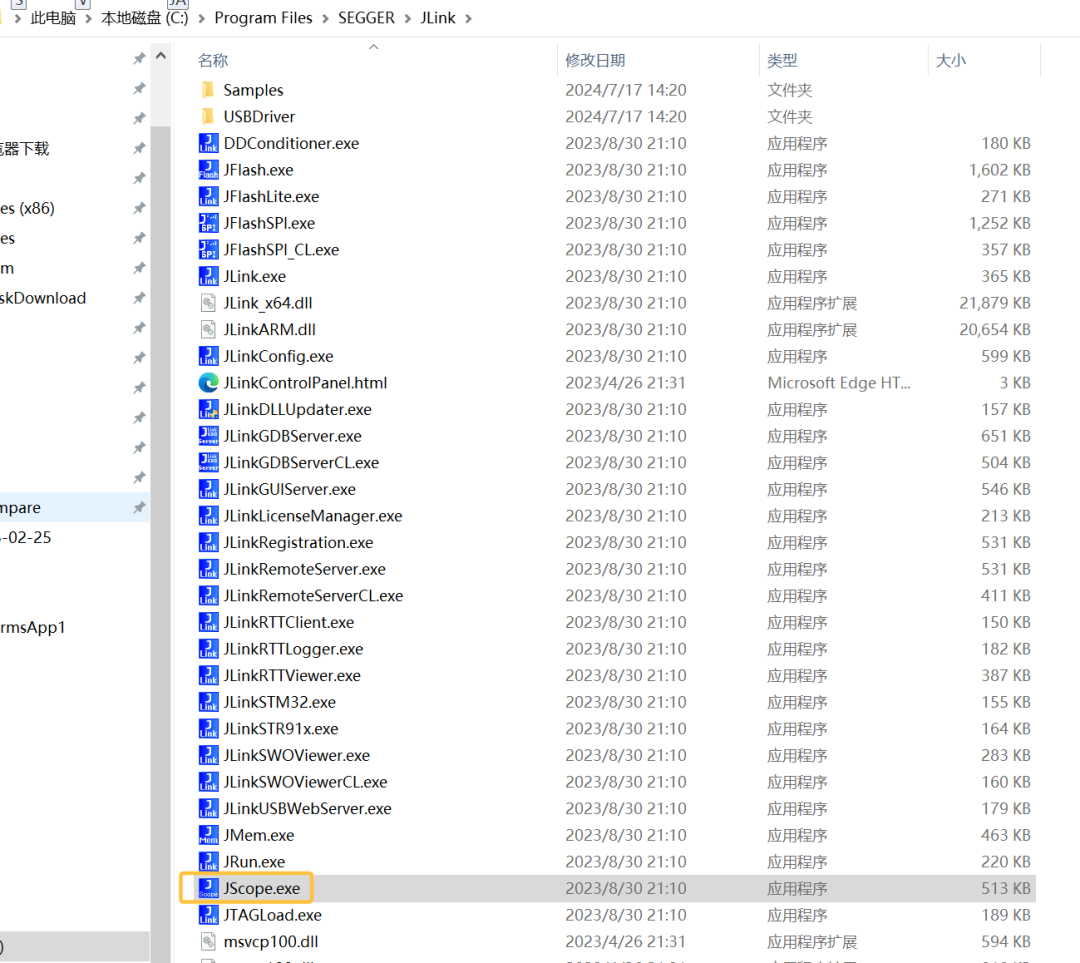Click the JLinkRTTViewer.exe icon
The height and width of the screenshot is (963, 1080).
pyautogui.click(x=208, y=675)
